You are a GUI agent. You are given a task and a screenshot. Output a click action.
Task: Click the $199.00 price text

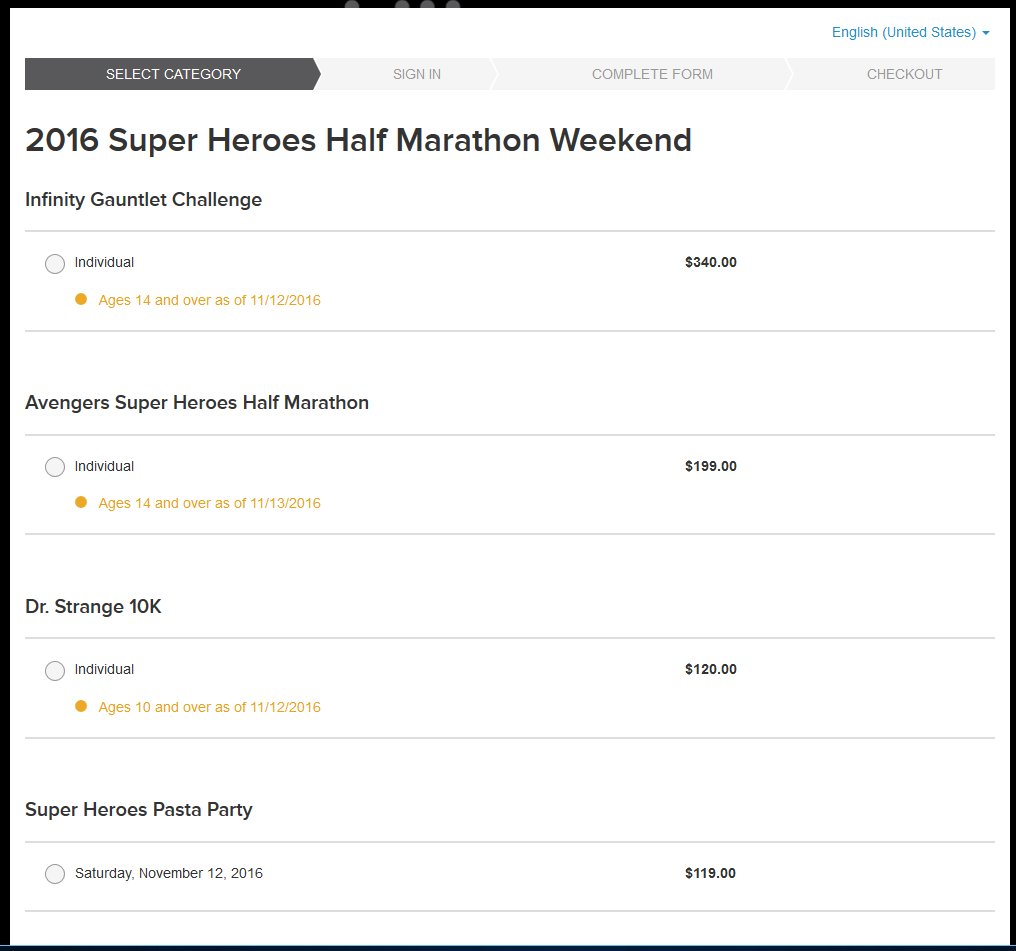711,466
